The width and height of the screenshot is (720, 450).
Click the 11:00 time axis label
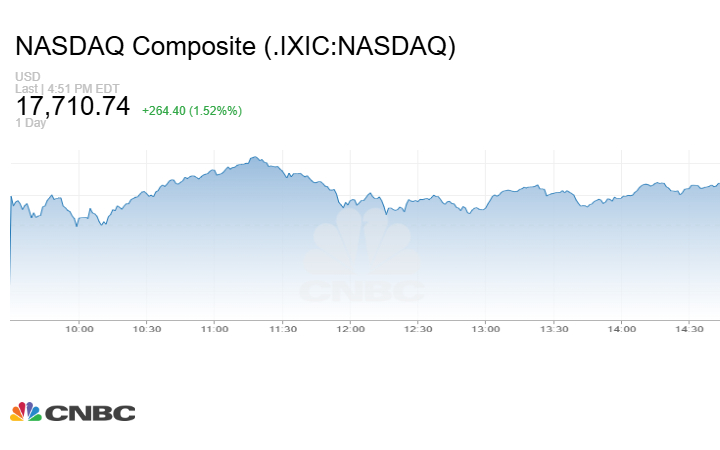pyautogui.click(x=214, y=329)
